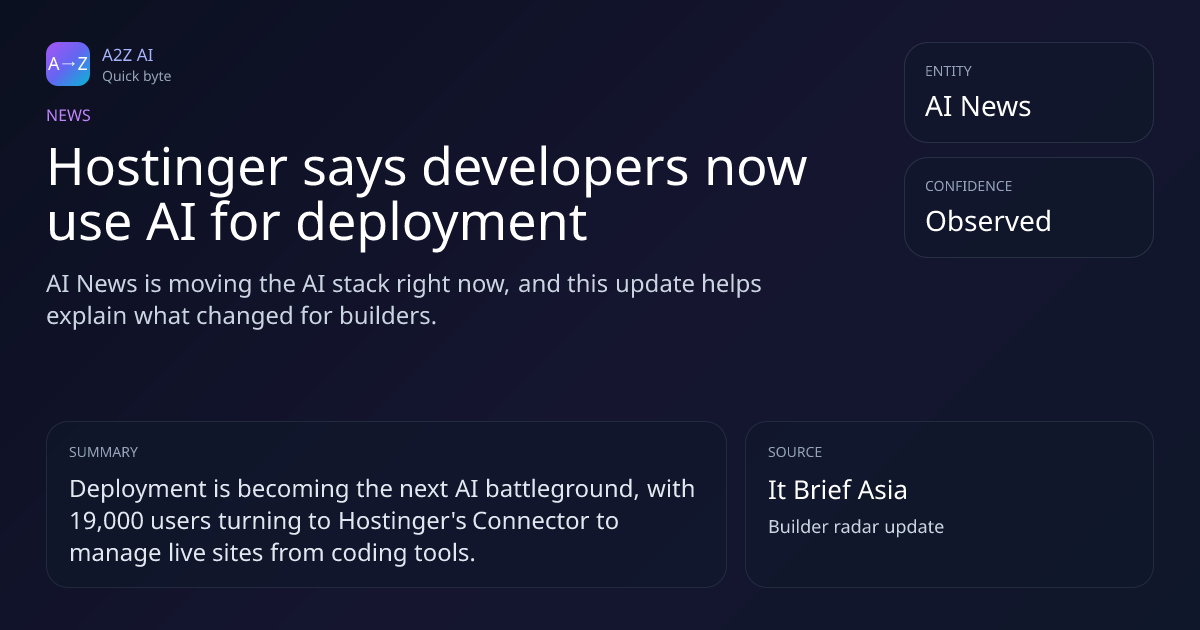The height and width of the screenshot is (630, 1200).
Task: Click the purple NEWS category label
Action: point(68,115)
